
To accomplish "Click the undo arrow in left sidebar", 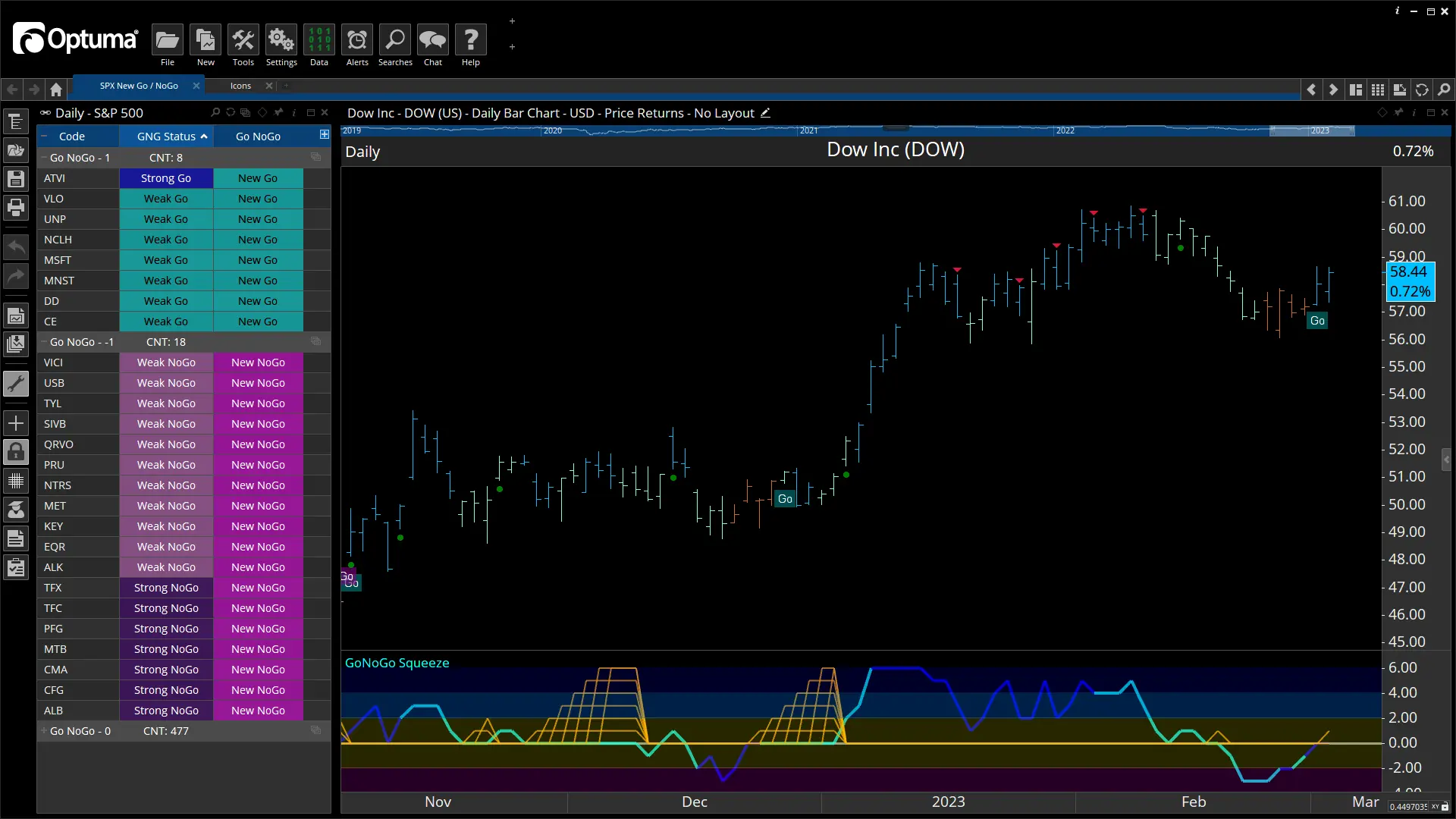I will click(16, 246).
